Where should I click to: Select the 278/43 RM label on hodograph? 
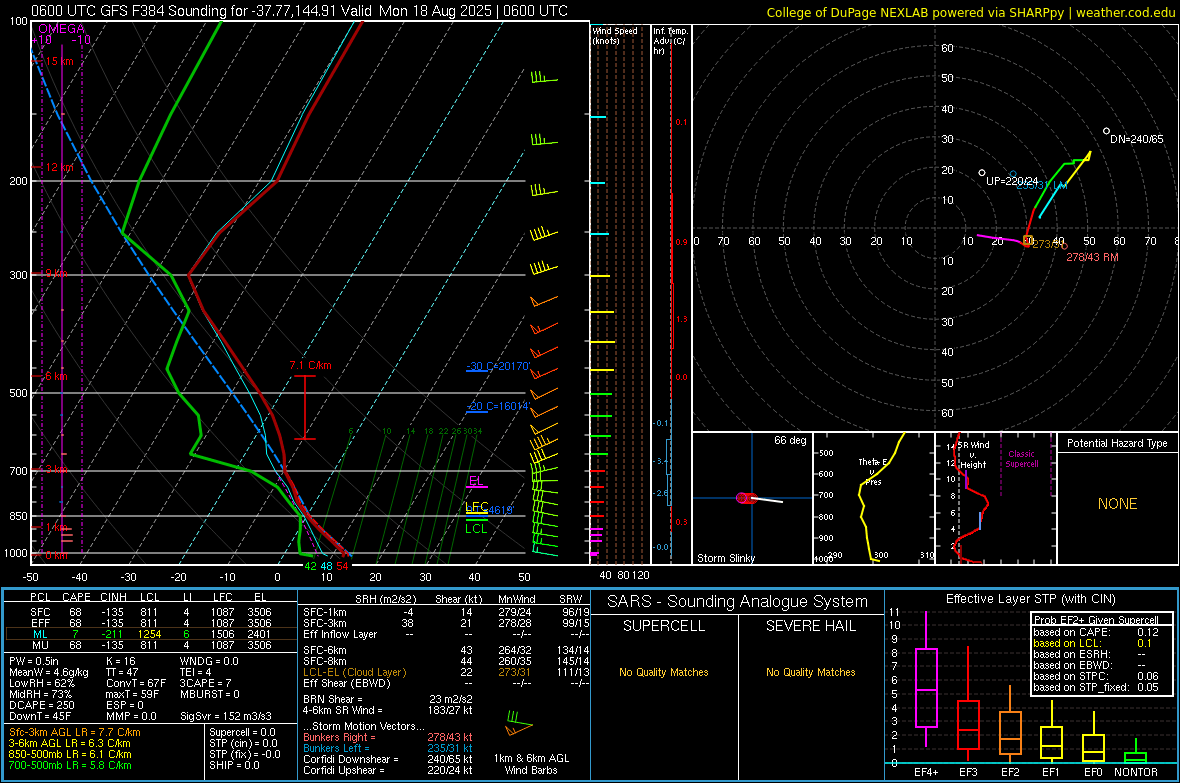click(1092, 257)
